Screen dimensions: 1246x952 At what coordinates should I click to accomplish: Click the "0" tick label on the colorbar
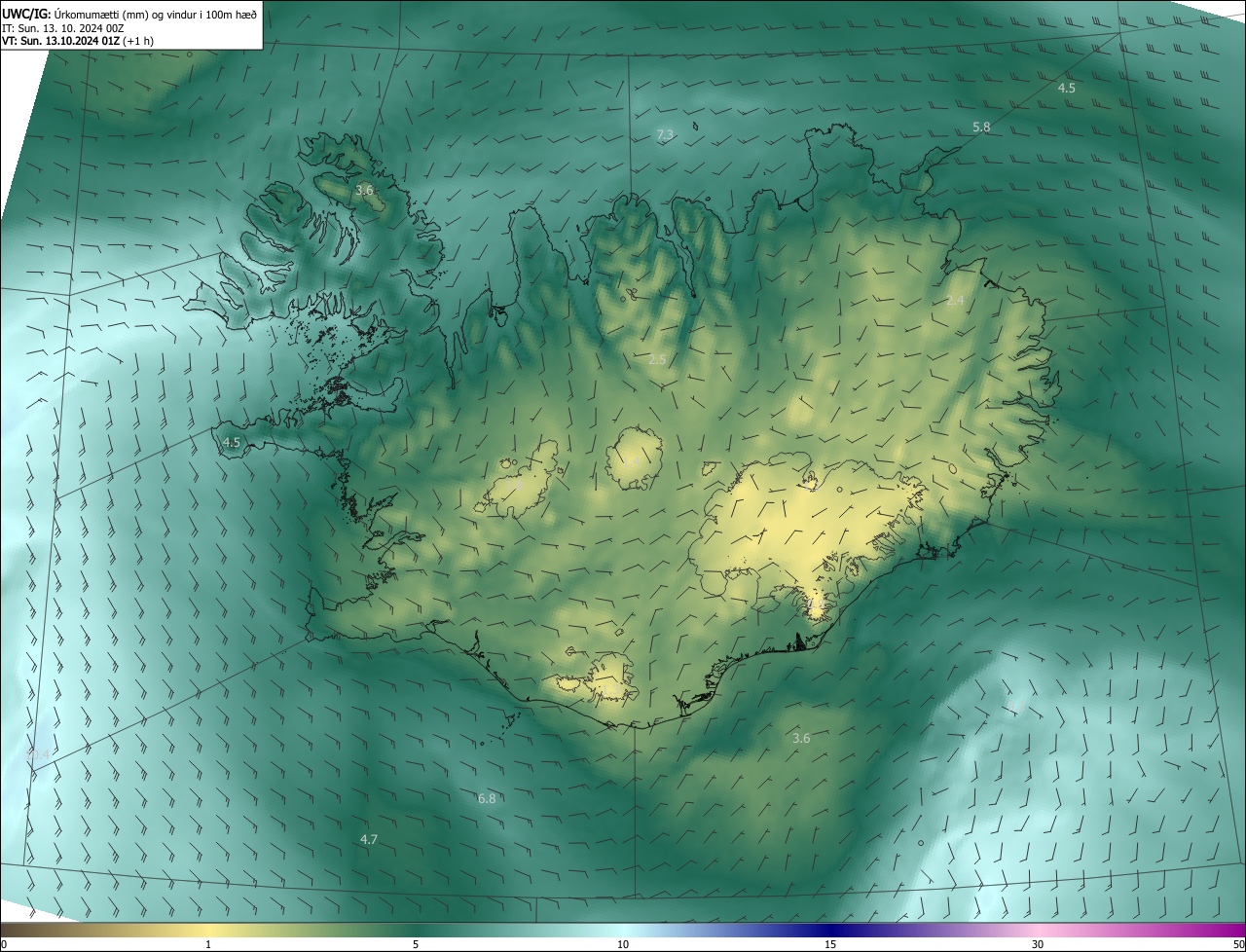coord(4,945)
